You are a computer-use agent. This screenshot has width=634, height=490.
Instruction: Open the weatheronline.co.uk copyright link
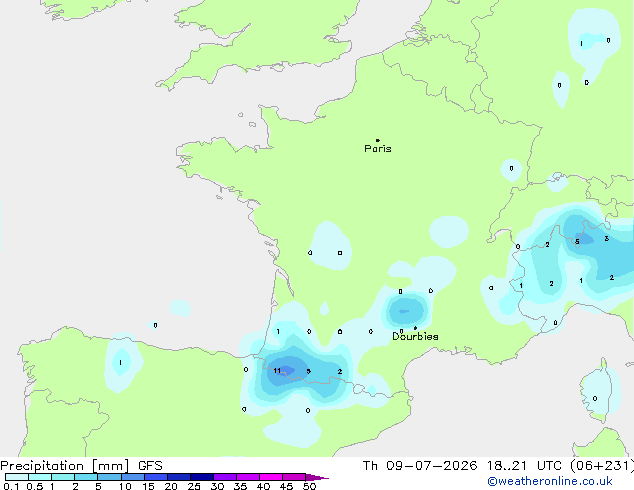[550, 481]
